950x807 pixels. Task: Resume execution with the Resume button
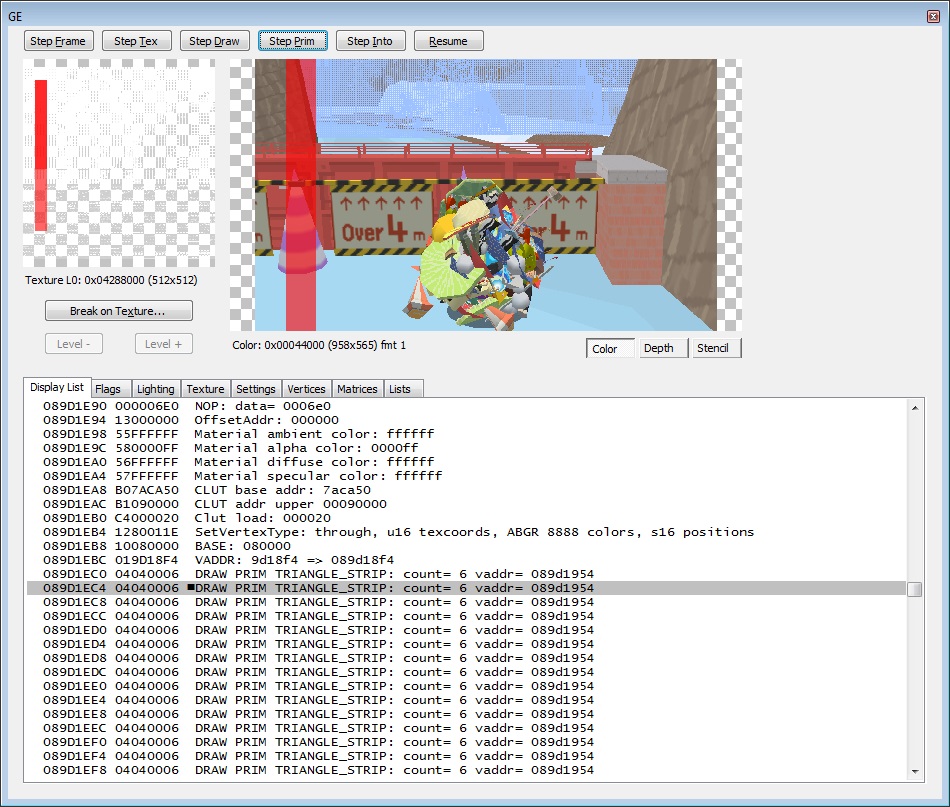coord(448,41)
